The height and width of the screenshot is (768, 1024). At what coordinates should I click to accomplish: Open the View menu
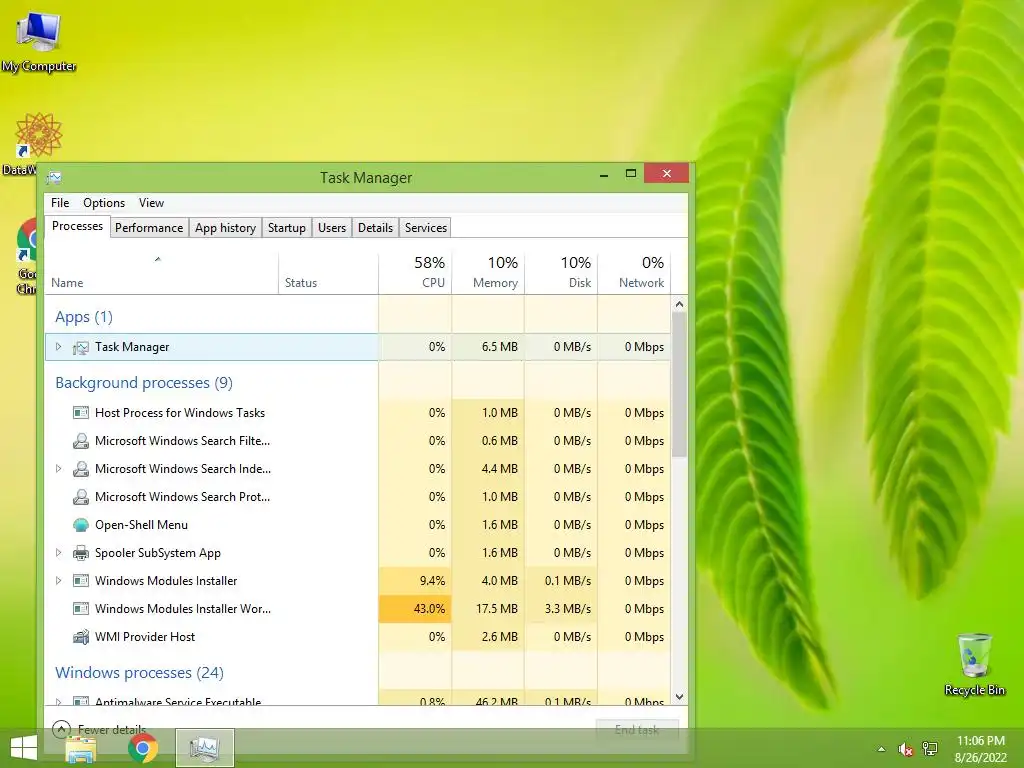[x=152, y=203]
